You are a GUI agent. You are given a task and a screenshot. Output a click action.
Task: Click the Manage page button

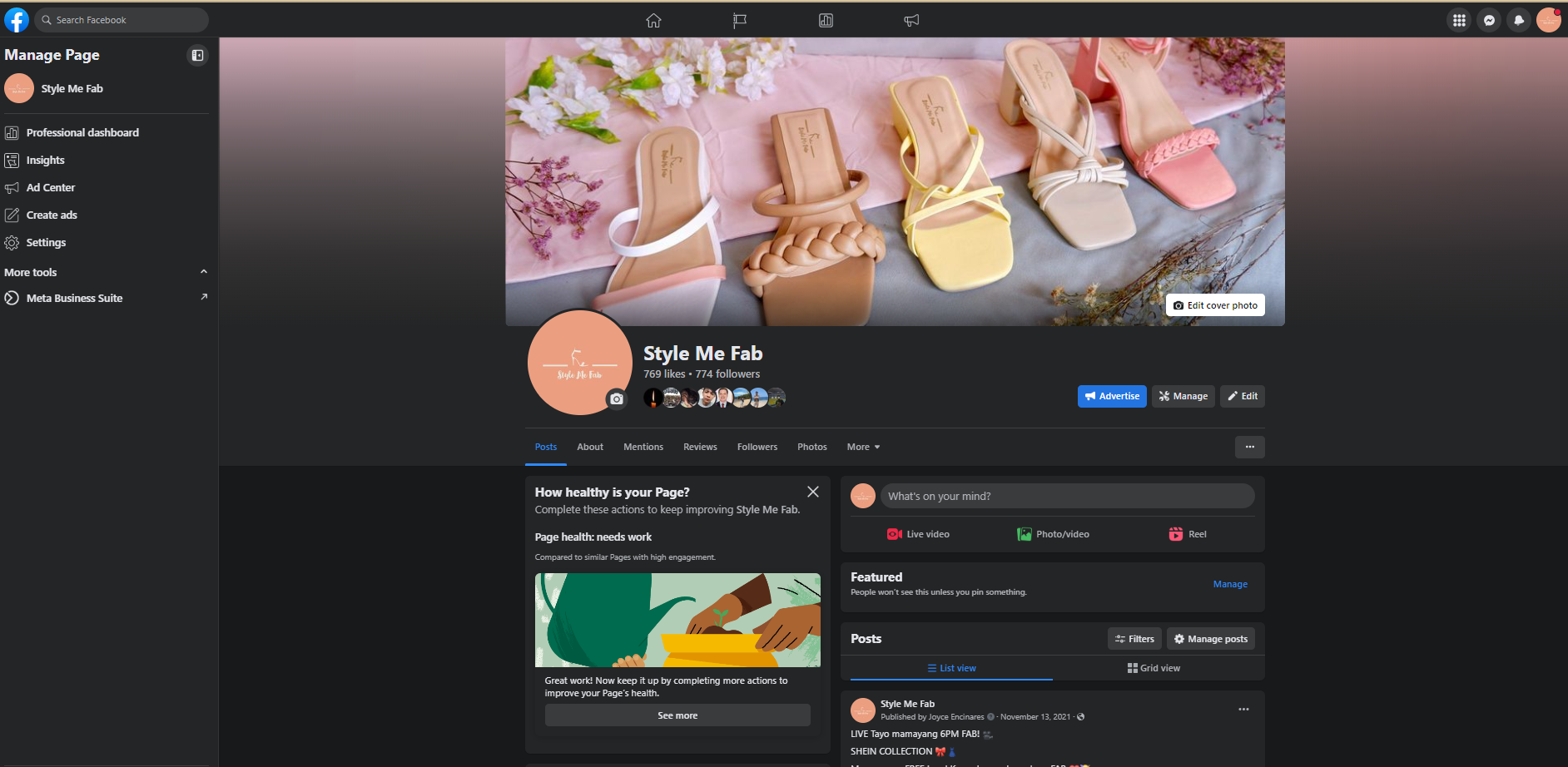click(1183, 396)
